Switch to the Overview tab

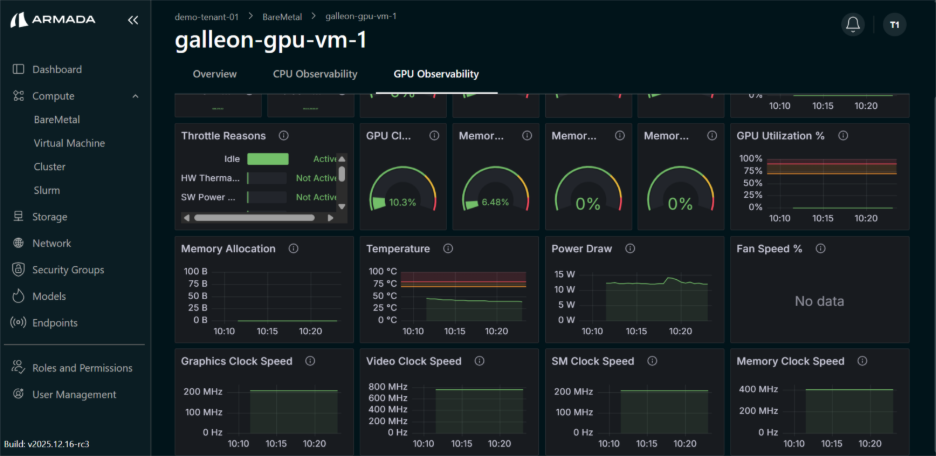coord(215,74)
